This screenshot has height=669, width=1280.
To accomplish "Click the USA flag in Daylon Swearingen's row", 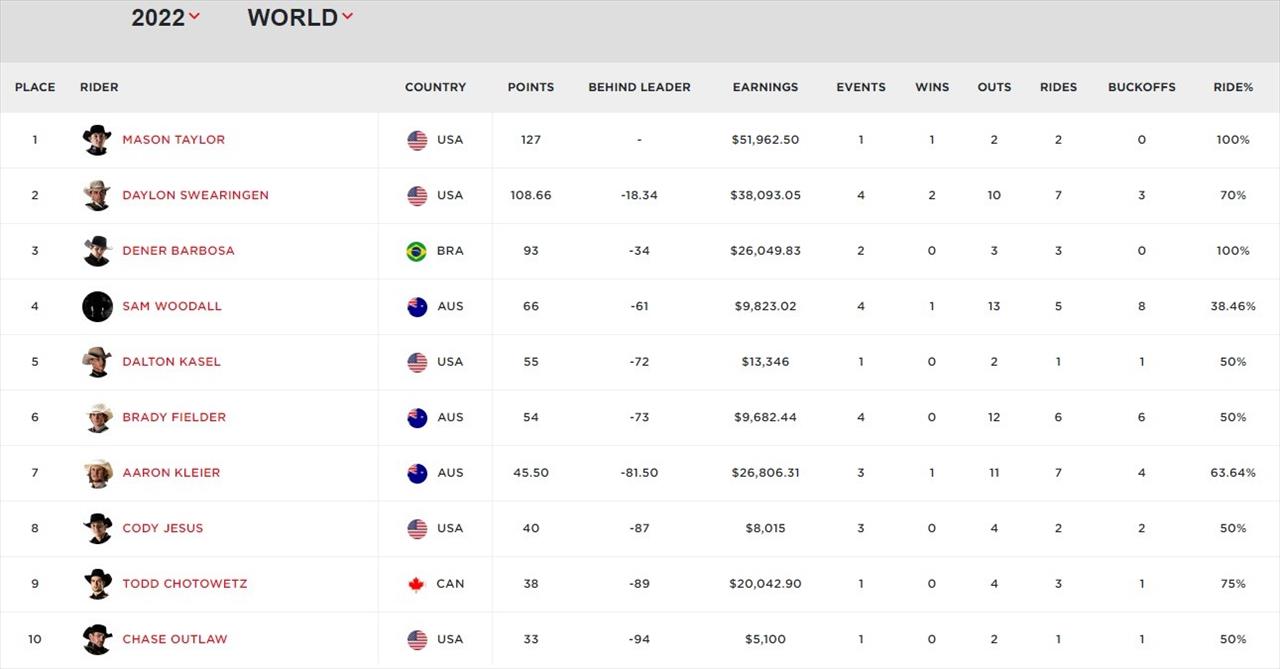I will (417, 196).
